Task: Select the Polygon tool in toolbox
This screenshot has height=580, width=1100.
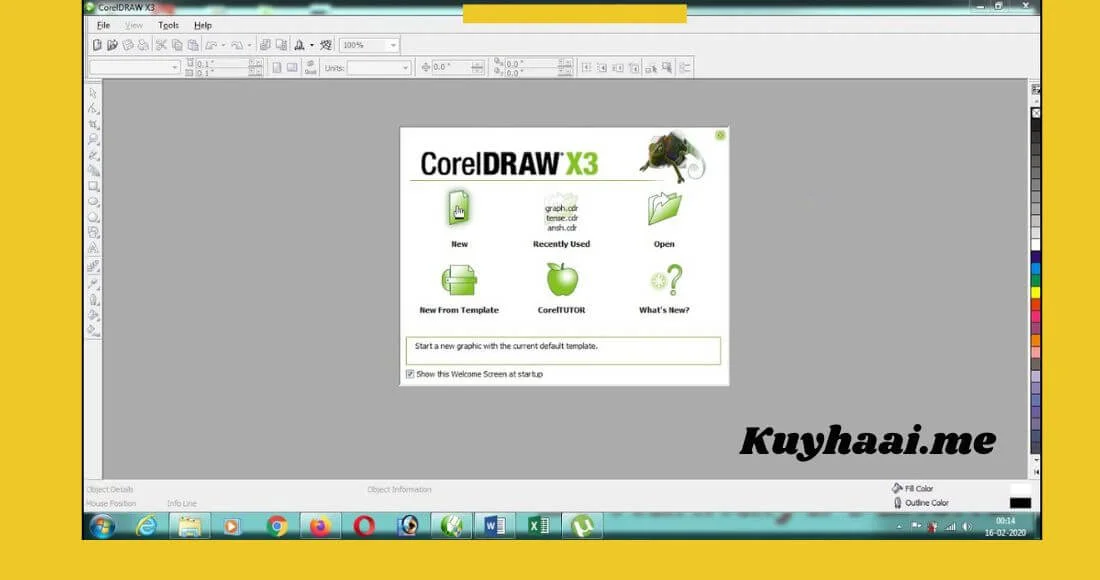Action: [93, 217]
